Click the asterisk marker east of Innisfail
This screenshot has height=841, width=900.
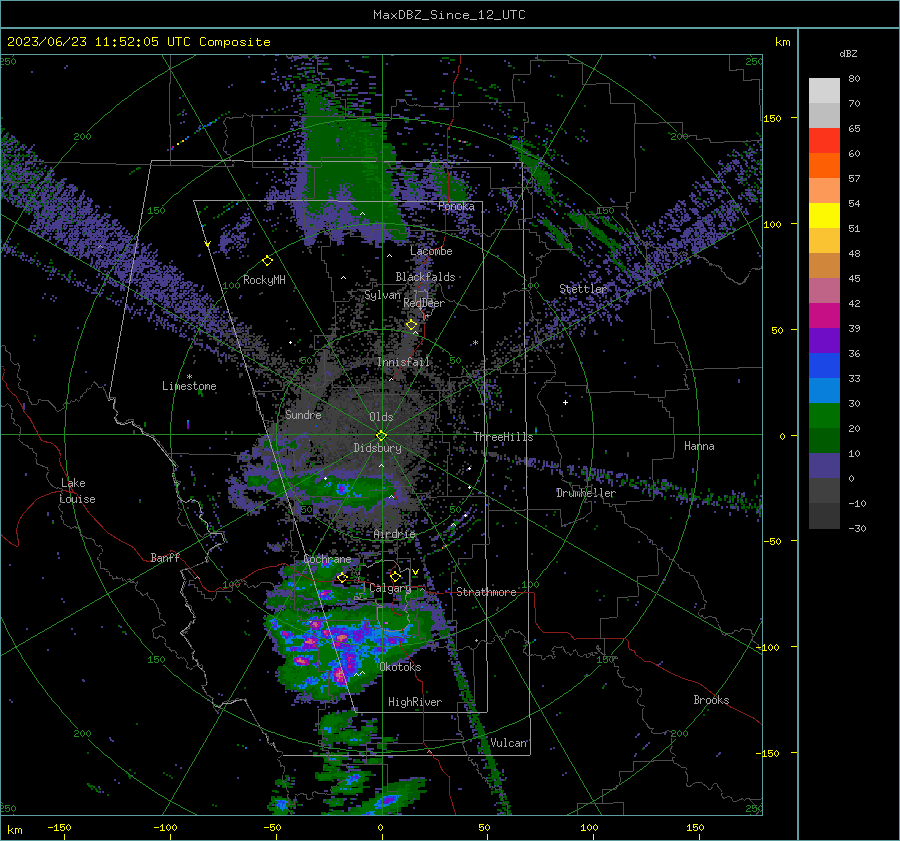(475, 343)
